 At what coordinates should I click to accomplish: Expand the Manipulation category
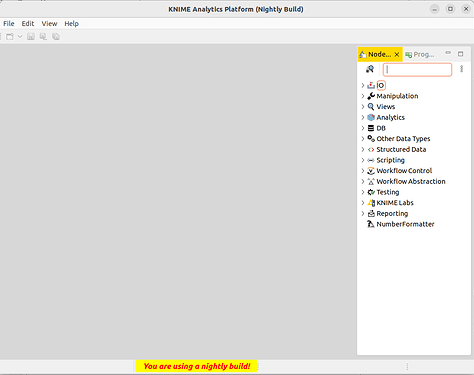coord(363,96)
